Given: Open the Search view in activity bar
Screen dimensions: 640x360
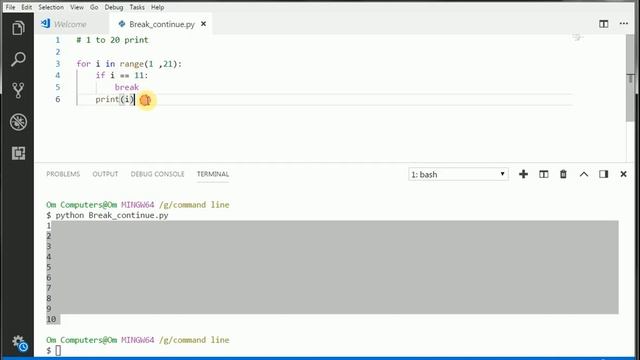Looking at the screenshot, I should [x=18, y=59].
